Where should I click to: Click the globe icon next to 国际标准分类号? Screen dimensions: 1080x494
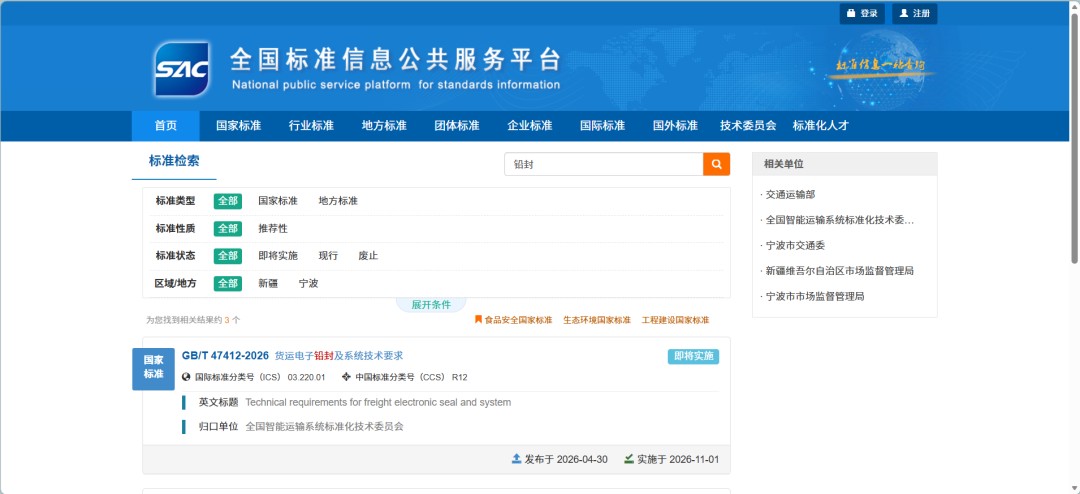(x=186, y=377)
